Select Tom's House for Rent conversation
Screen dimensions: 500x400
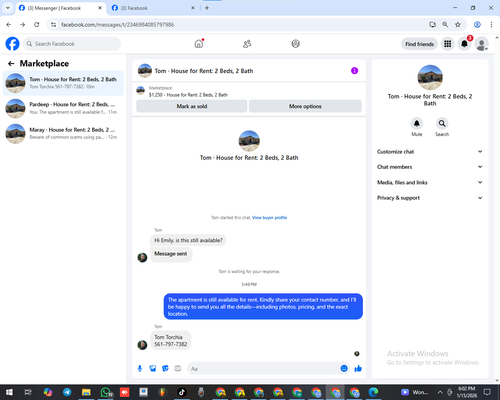pyautogui.click(x=63, y=83)
